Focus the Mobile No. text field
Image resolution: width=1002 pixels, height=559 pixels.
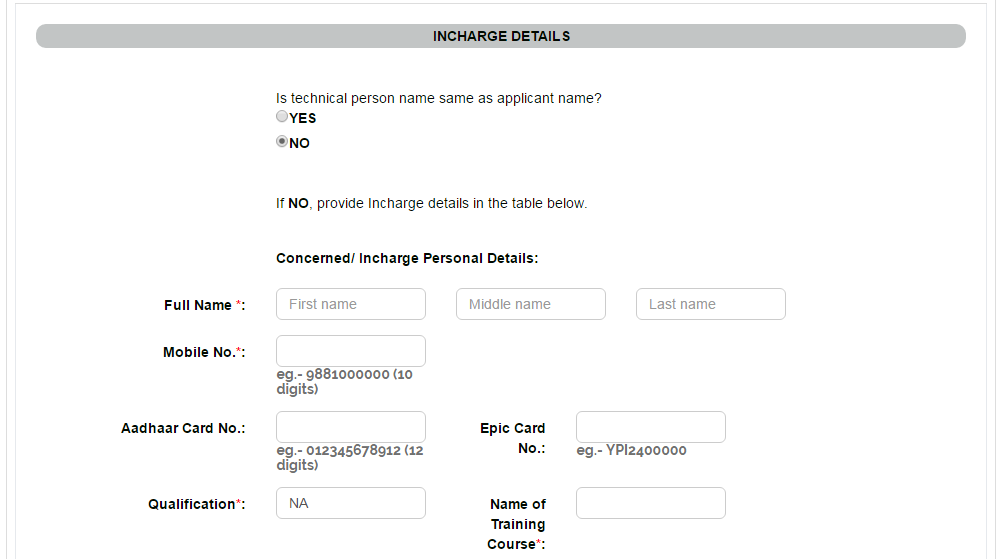tap(351, 351)
